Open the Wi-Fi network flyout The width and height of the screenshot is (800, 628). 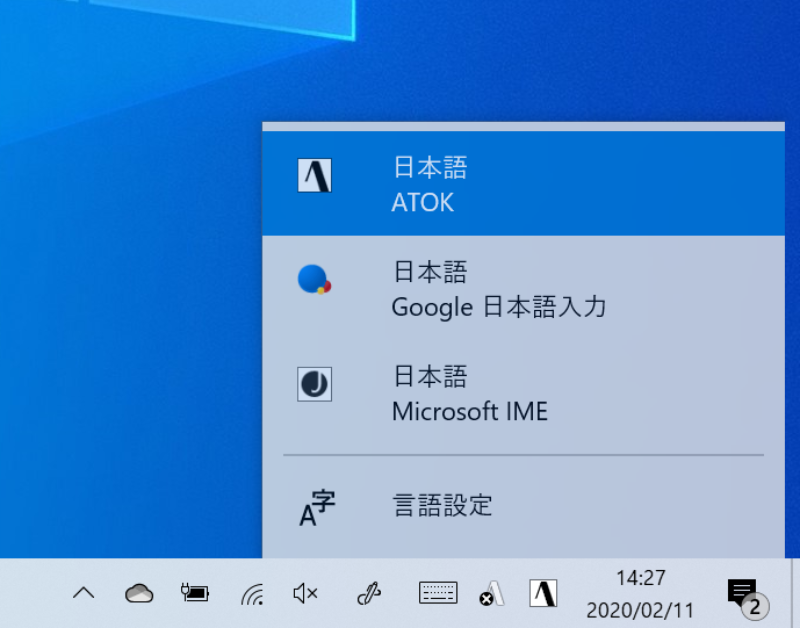point(251,594)
